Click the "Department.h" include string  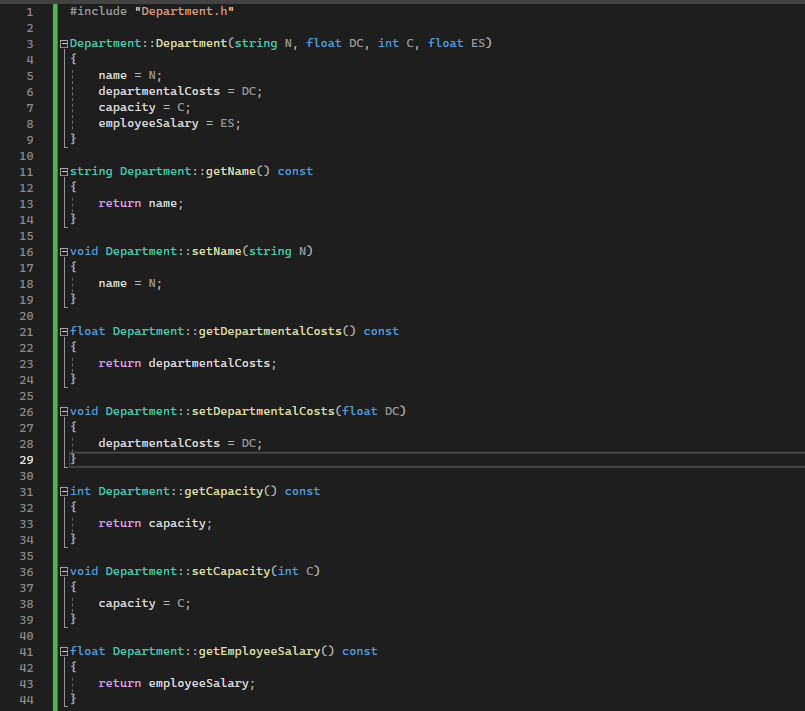pos(184,11)
